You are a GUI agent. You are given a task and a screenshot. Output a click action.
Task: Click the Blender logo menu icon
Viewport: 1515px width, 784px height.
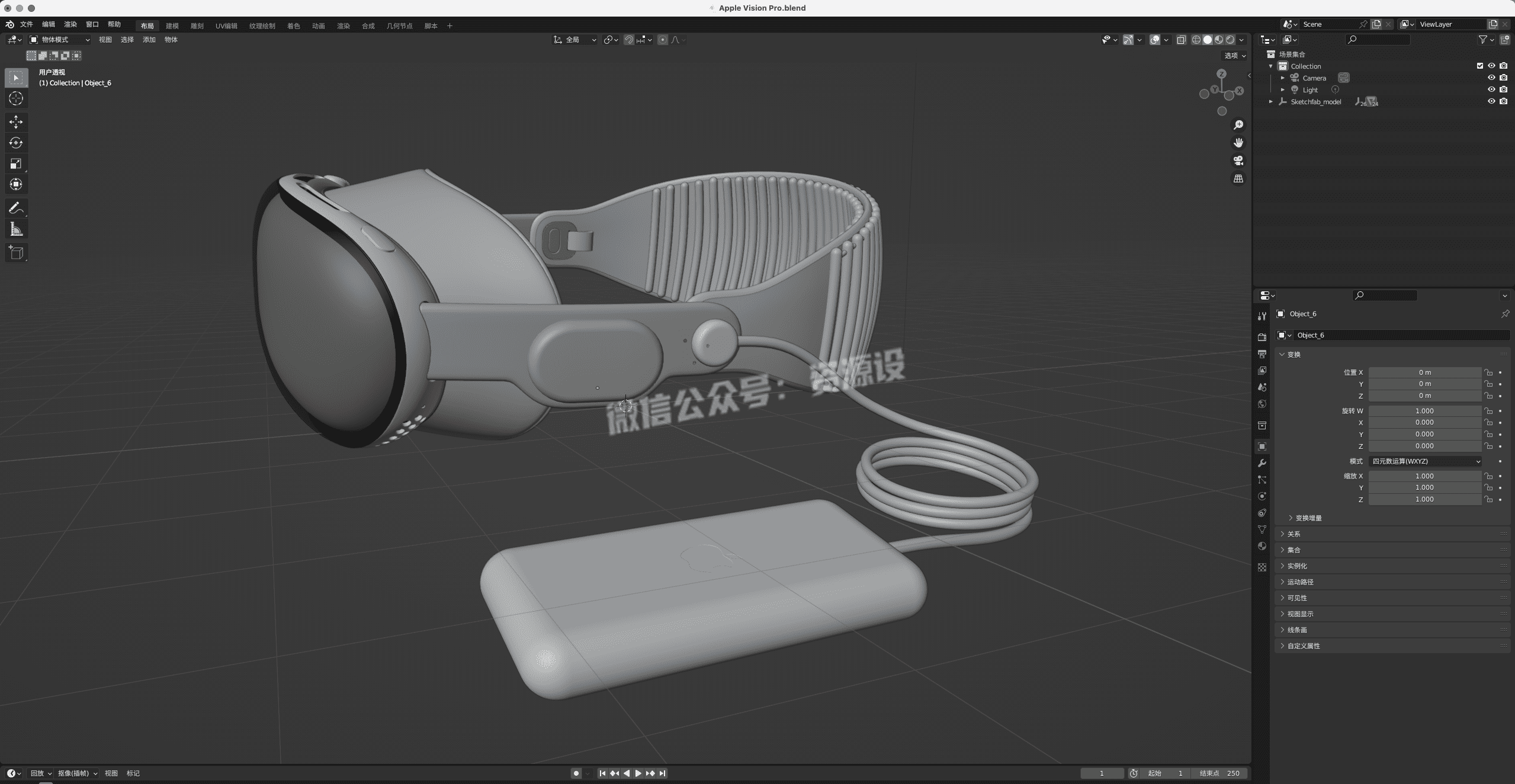9,24
